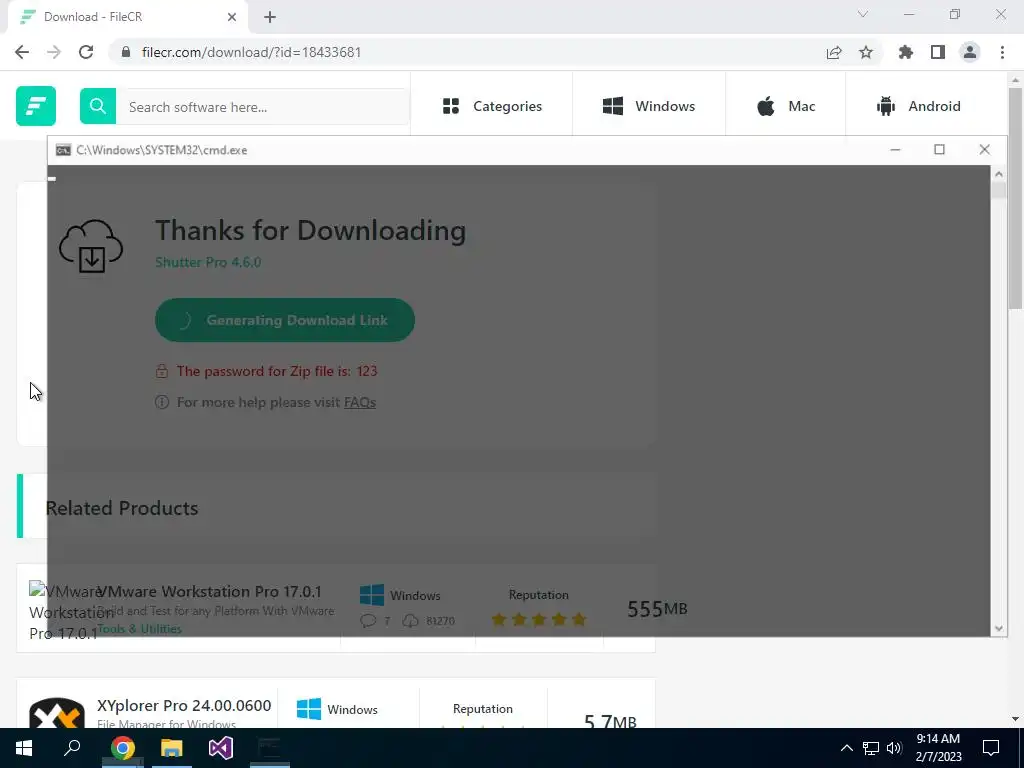Select the cmd window taskbar button

[x=269, y=748]
